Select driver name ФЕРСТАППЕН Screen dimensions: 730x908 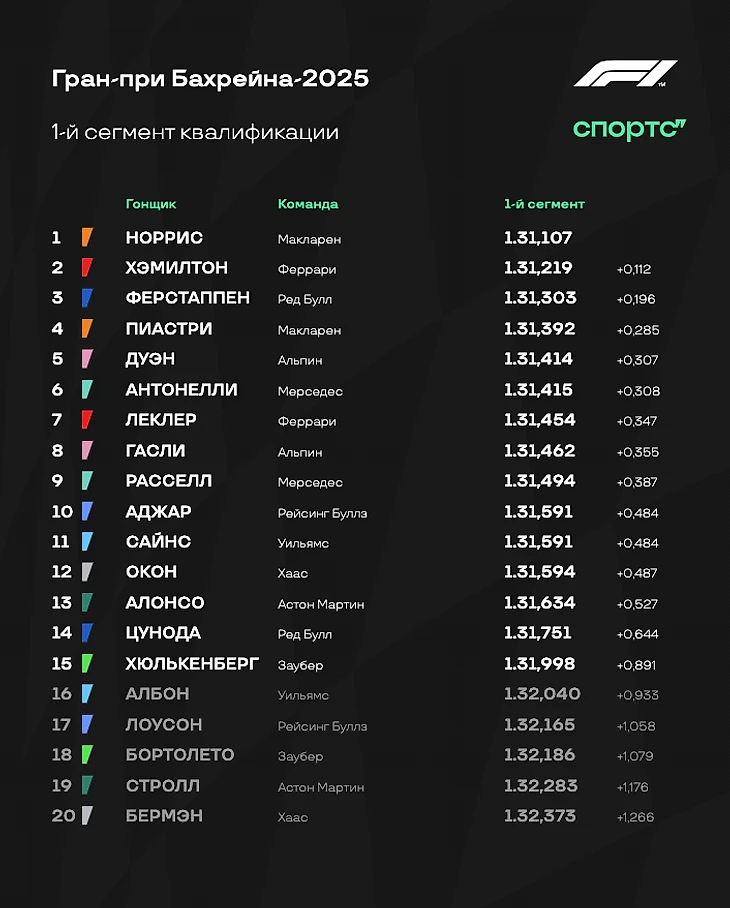coord(188,298)
